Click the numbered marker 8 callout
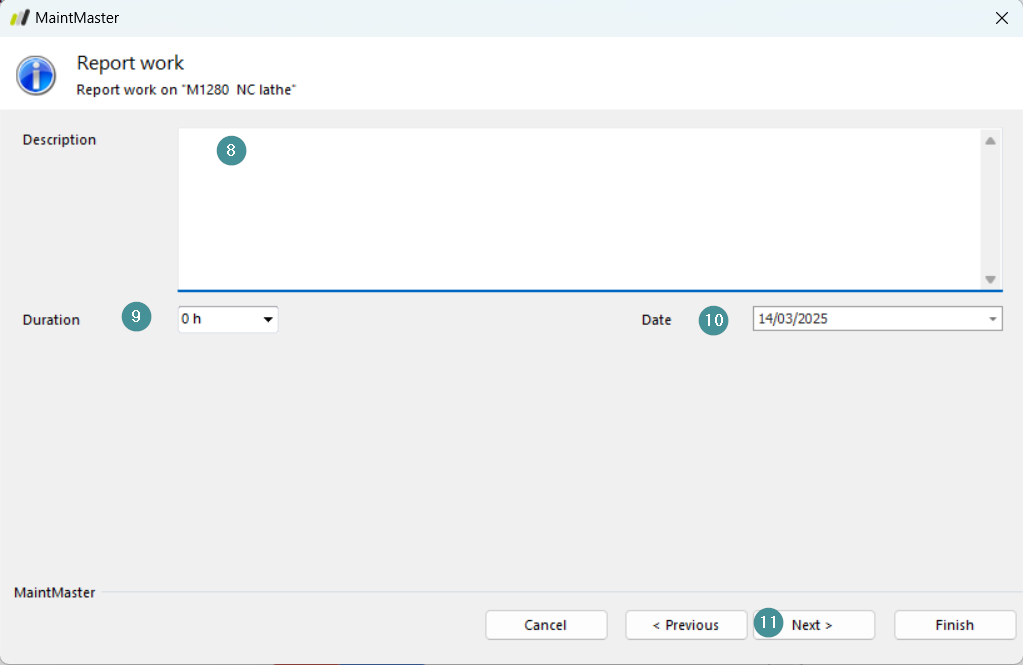Screen dimensions: 1023x665 point(231,151)
